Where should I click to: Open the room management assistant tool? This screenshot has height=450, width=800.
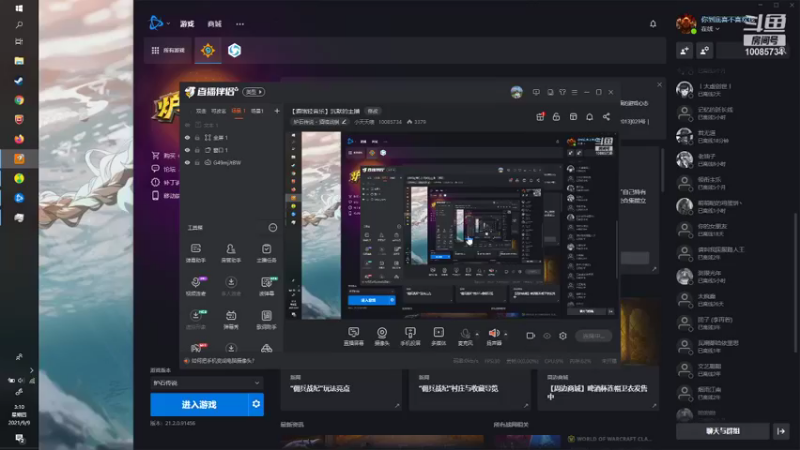tap(231, 253)
